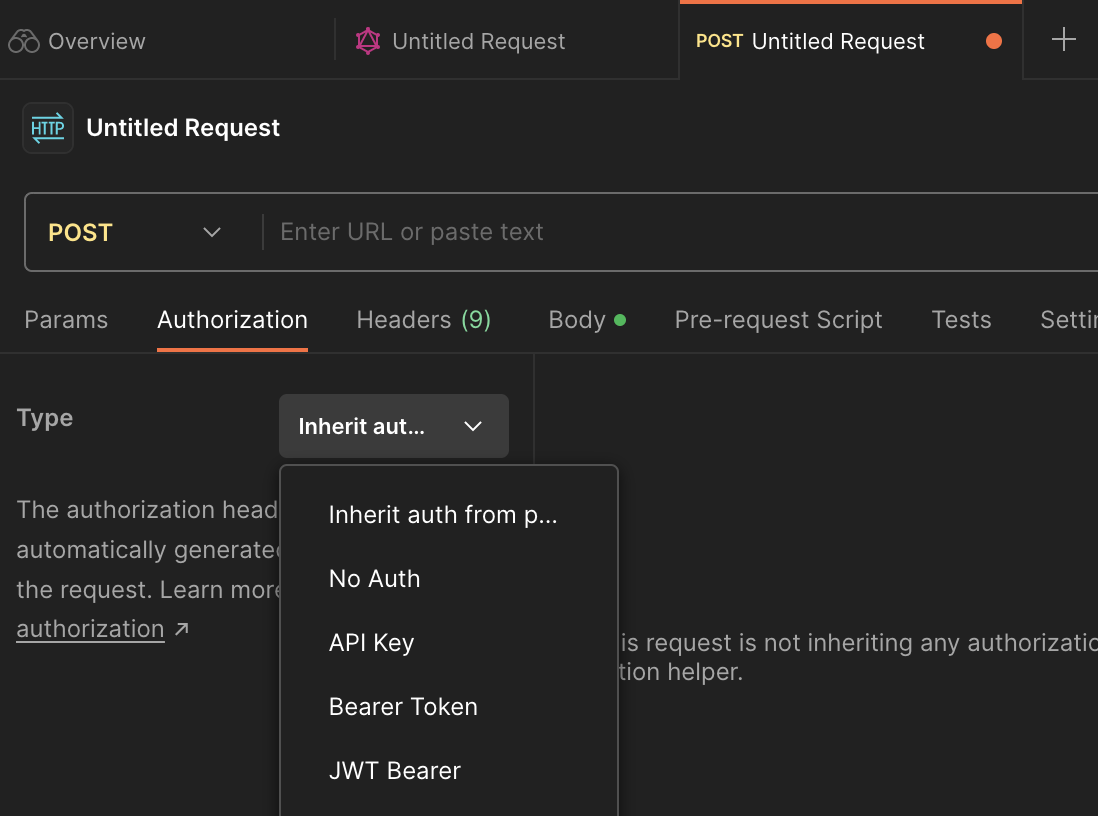Click the orange unsaved-changes dot on the active tab
This screenshot has width=1098, height=816.
click(994, 40)
